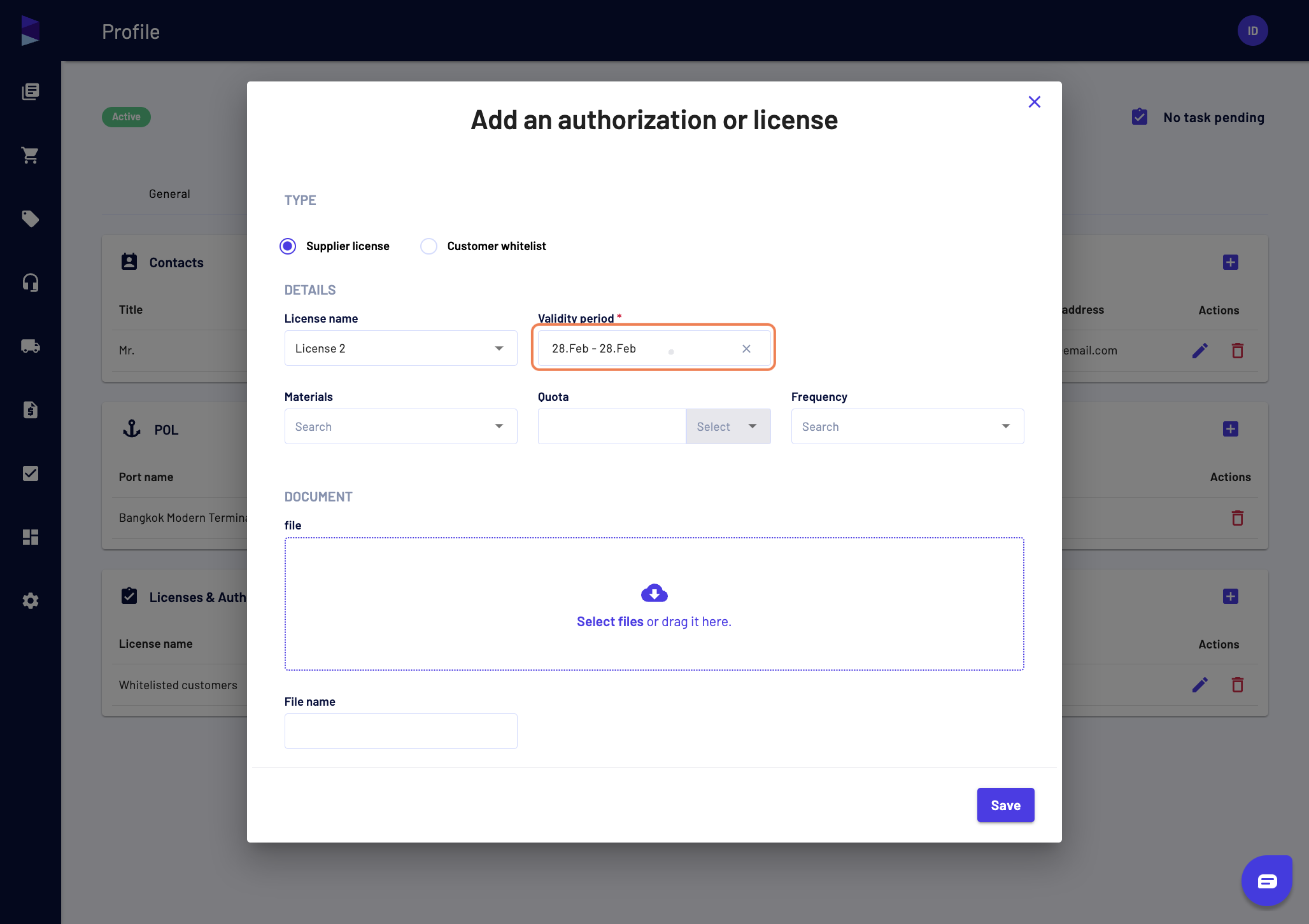
Task: Click the plus icon in Contacts section
Action: click(1231, 262)
